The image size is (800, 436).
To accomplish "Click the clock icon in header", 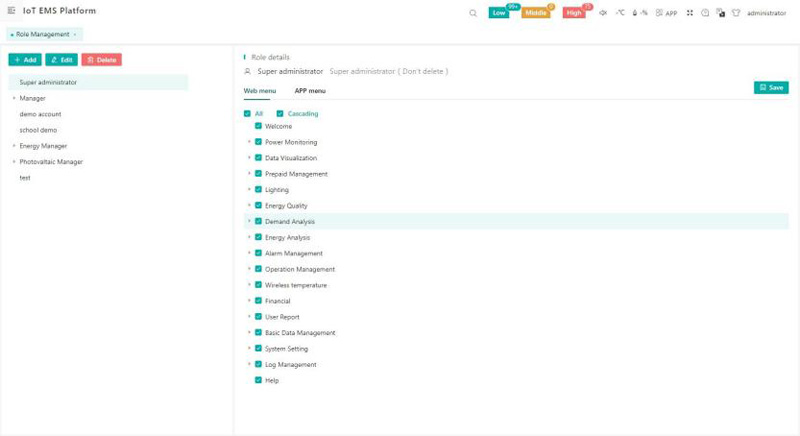I will [705, 13].
